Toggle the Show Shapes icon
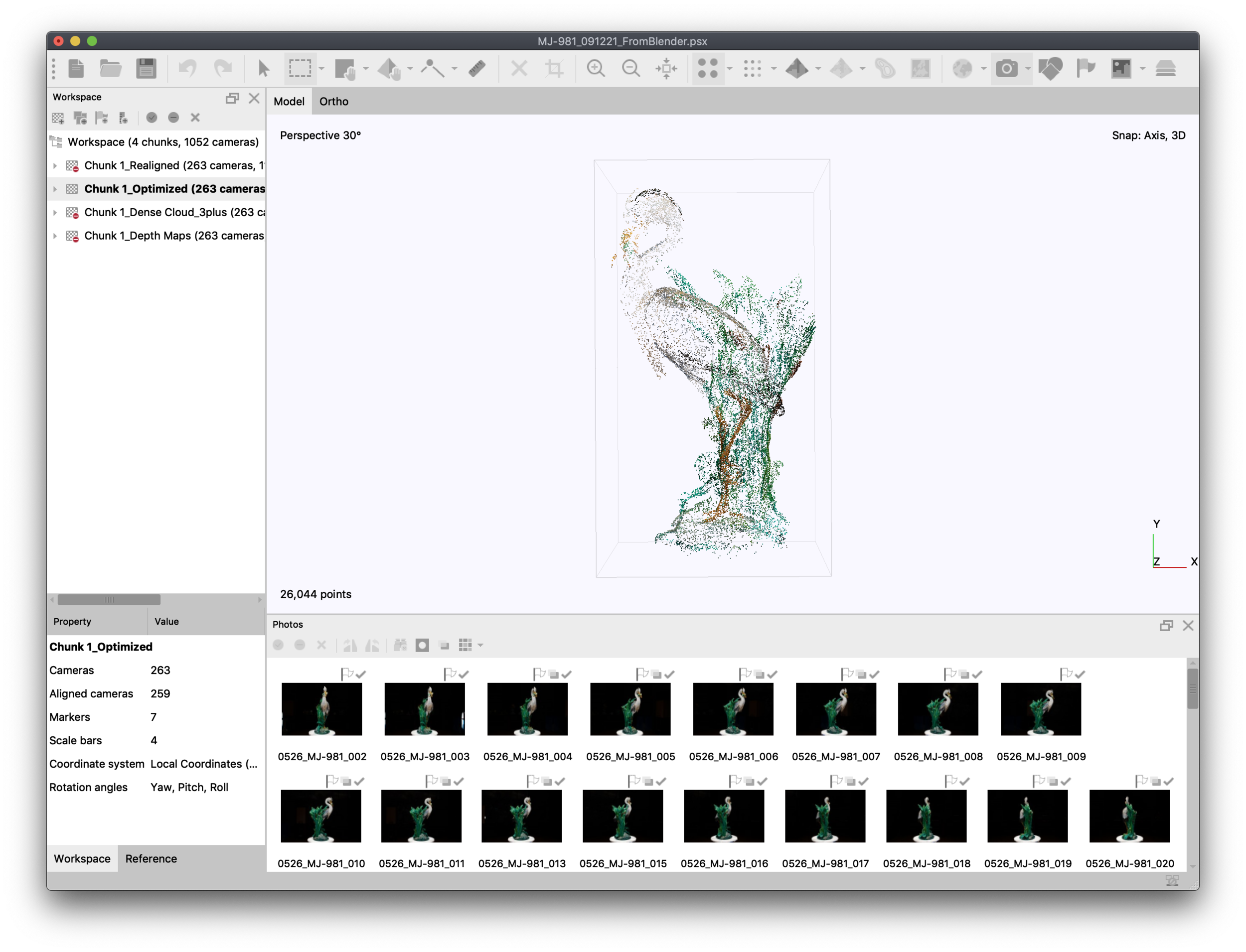The width and height of the screenshot is (1246, 952). (1051, 69)
